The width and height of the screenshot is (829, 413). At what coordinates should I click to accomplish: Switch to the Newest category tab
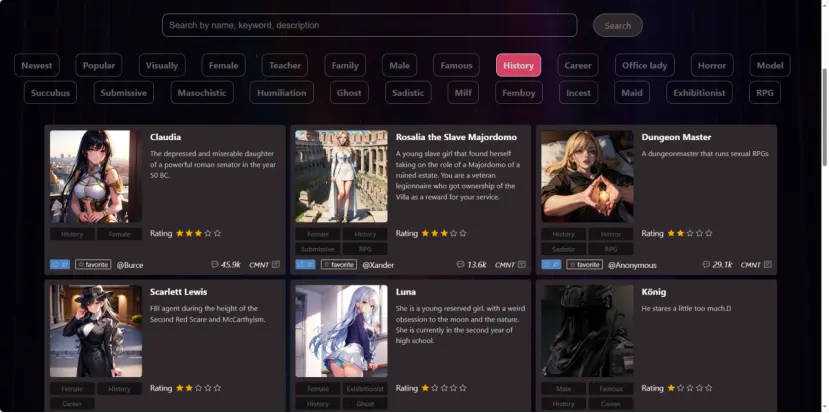37,66
